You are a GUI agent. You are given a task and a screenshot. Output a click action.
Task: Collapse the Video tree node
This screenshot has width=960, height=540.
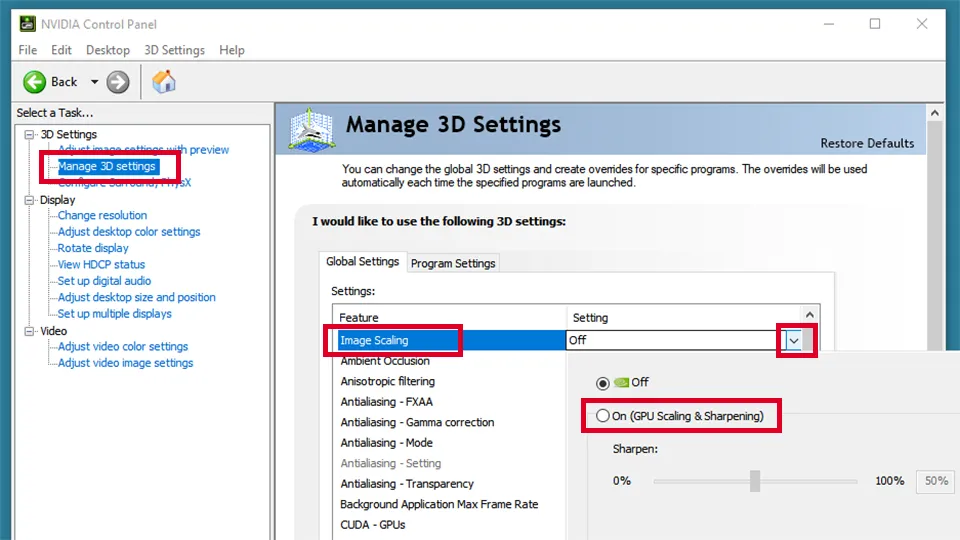(x=29, y=331)
